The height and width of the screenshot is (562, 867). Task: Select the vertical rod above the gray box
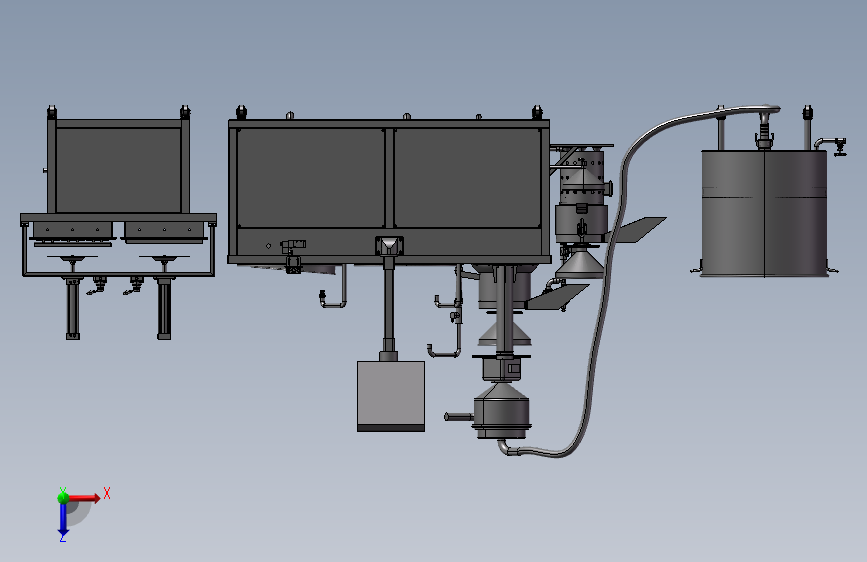click(x=389, y=303)
